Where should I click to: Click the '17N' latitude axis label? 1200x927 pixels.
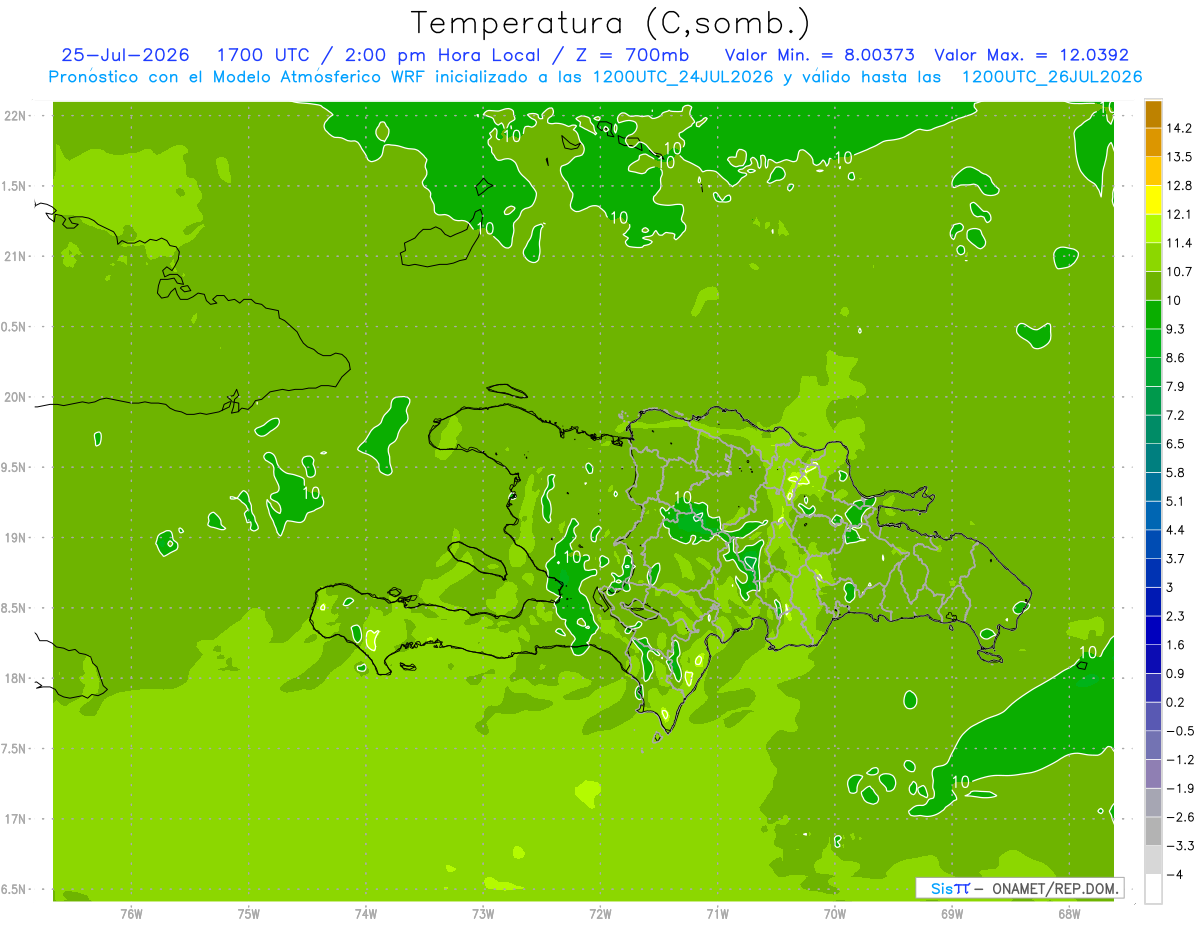coord(15,819)
